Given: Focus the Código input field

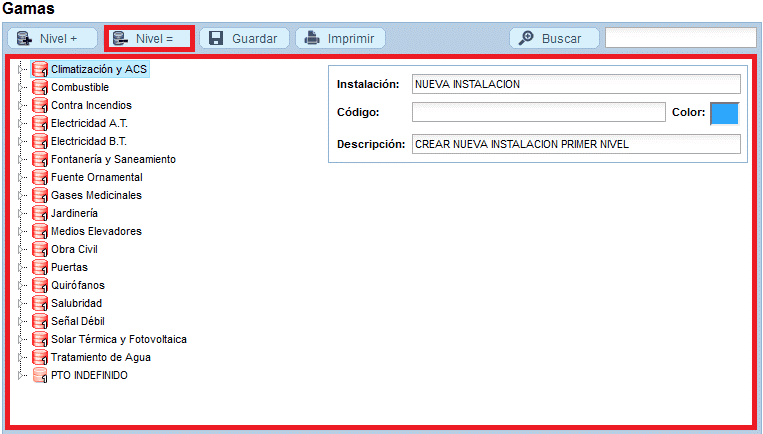Looking at the screenshot, I should (x=538, y=112).
